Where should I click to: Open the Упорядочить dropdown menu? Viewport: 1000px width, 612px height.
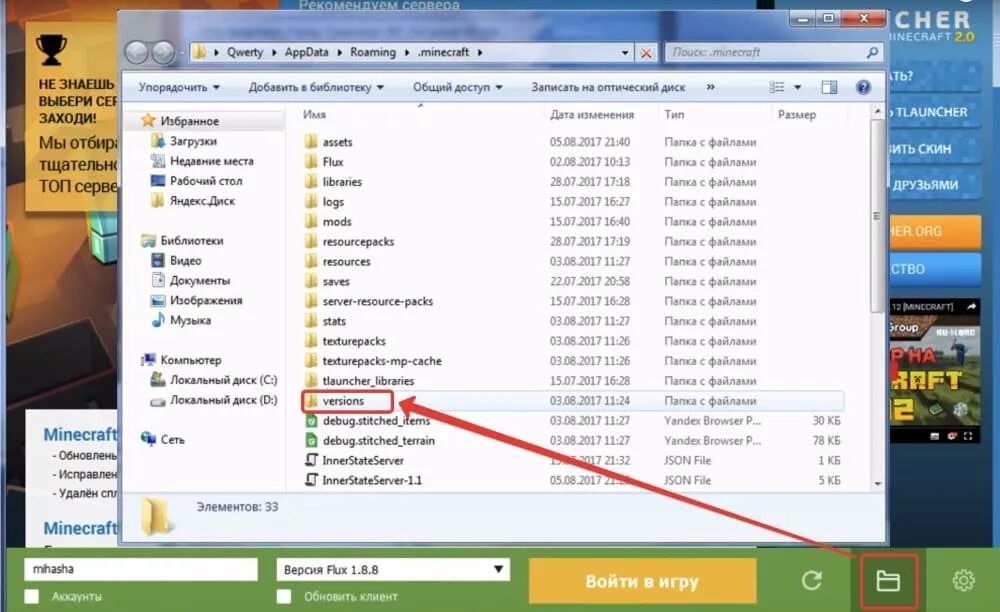coord(179,87)
